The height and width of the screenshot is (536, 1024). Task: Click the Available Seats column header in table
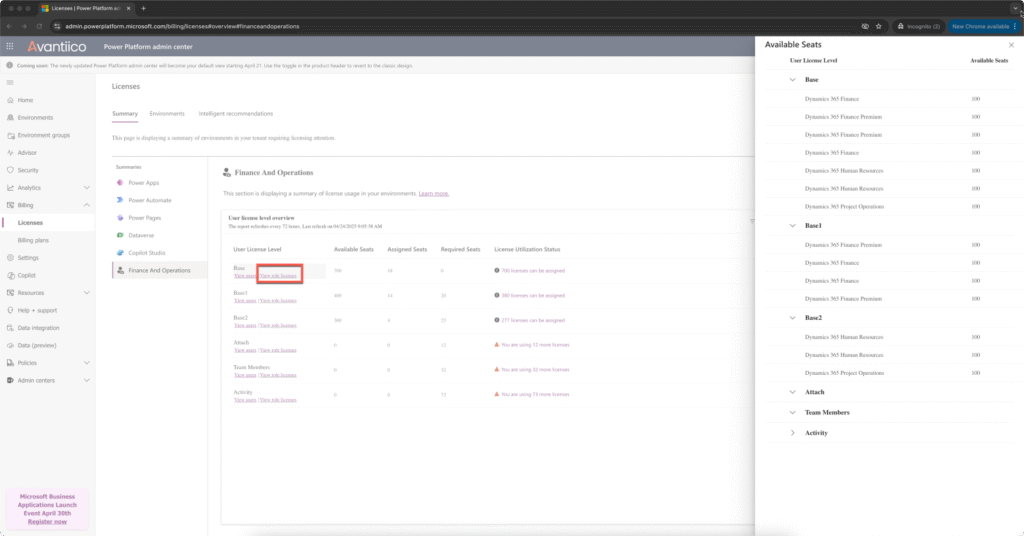[354, 249]
